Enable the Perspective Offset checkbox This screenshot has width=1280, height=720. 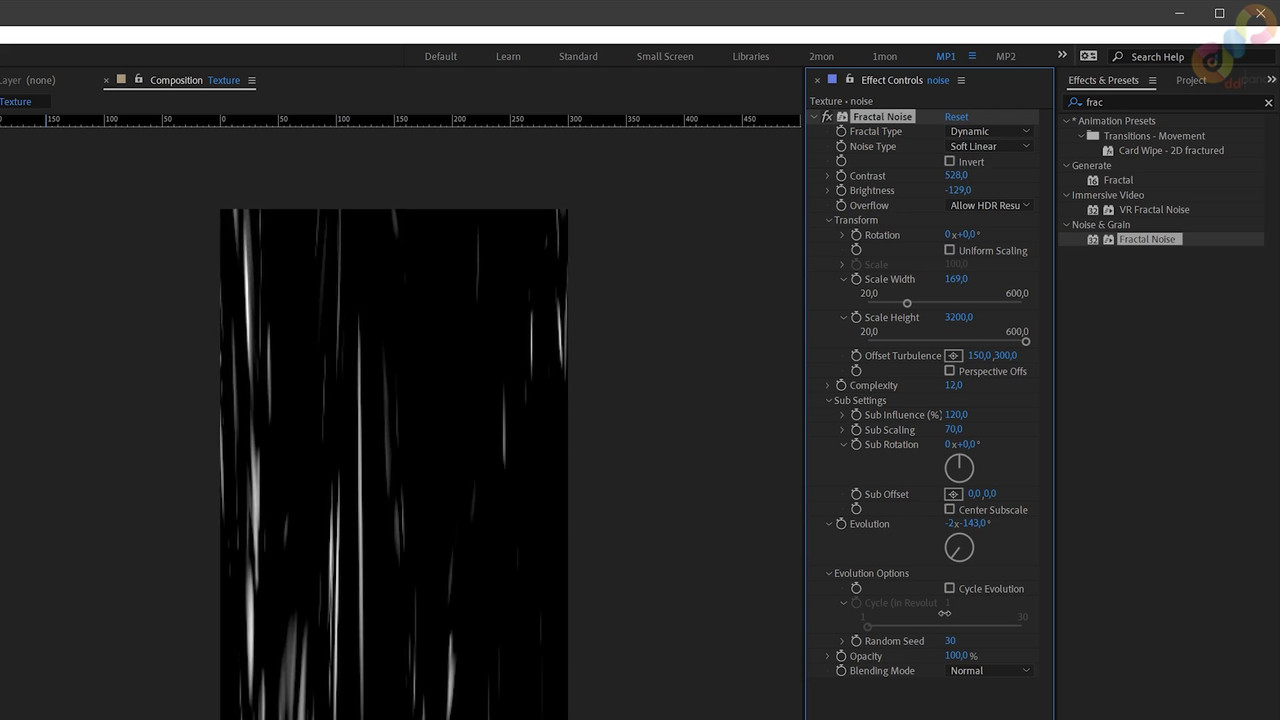[x=950, y=371]
